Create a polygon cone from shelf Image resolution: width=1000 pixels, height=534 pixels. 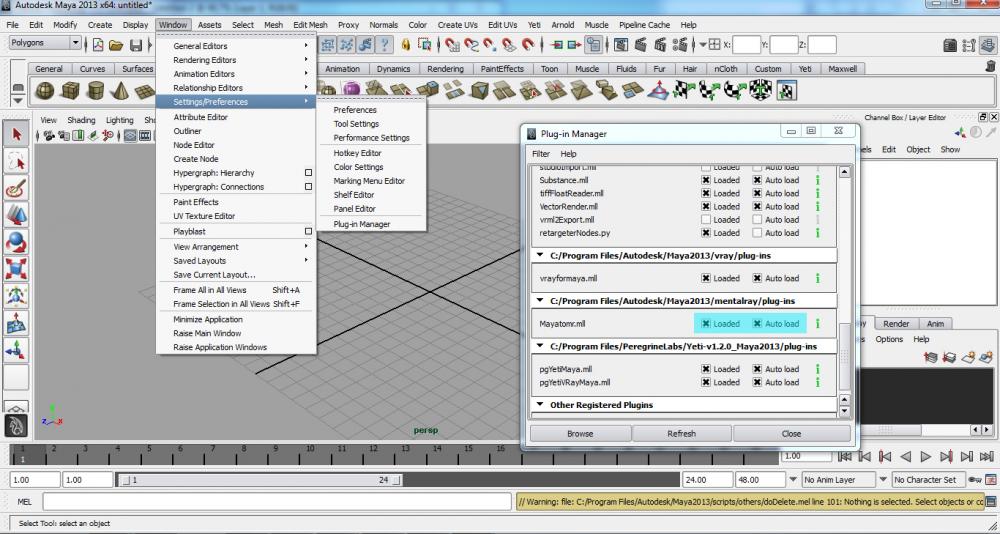tap(121, 91)
